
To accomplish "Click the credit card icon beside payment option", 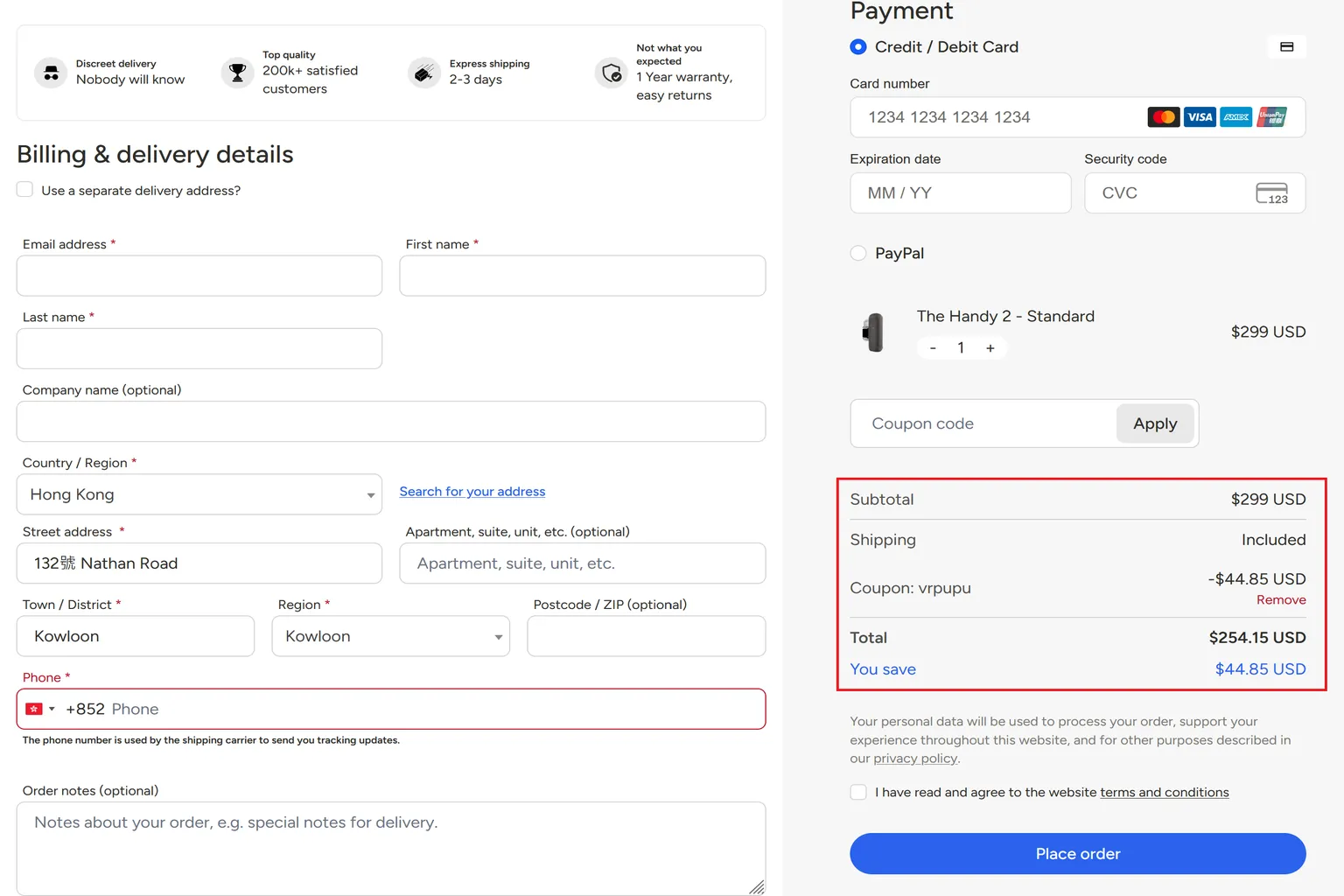I will 1286,47.
